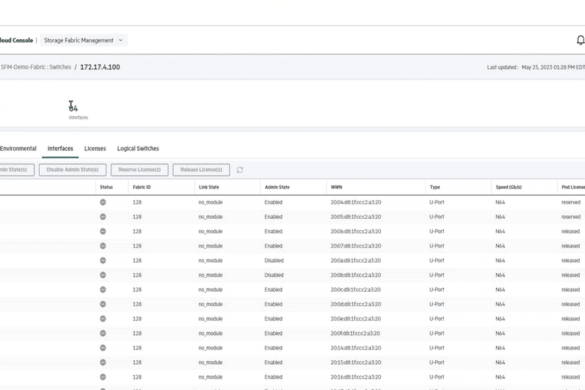Click the notifications bell icon

581,40
